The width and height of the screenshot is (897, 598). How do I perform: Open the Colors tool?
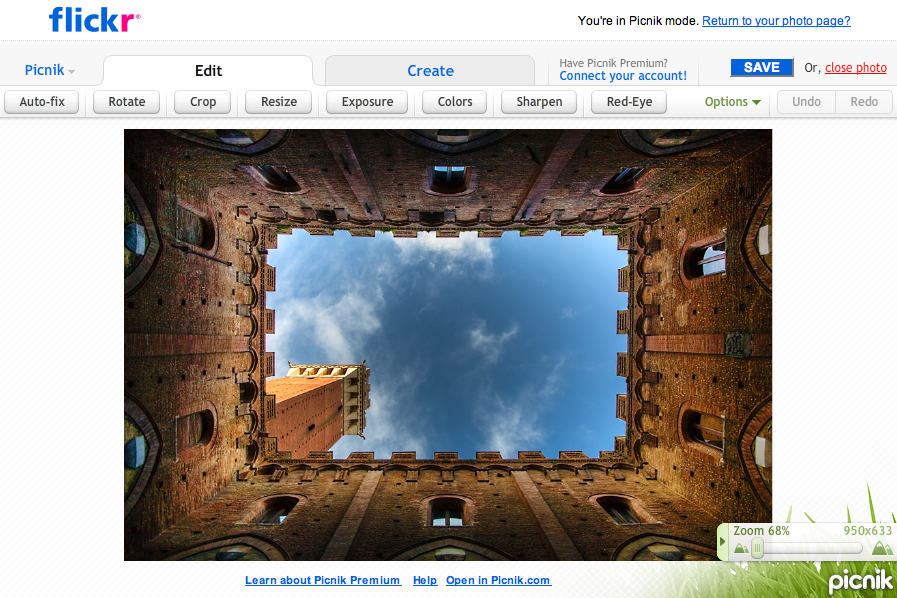pos(454,101)
